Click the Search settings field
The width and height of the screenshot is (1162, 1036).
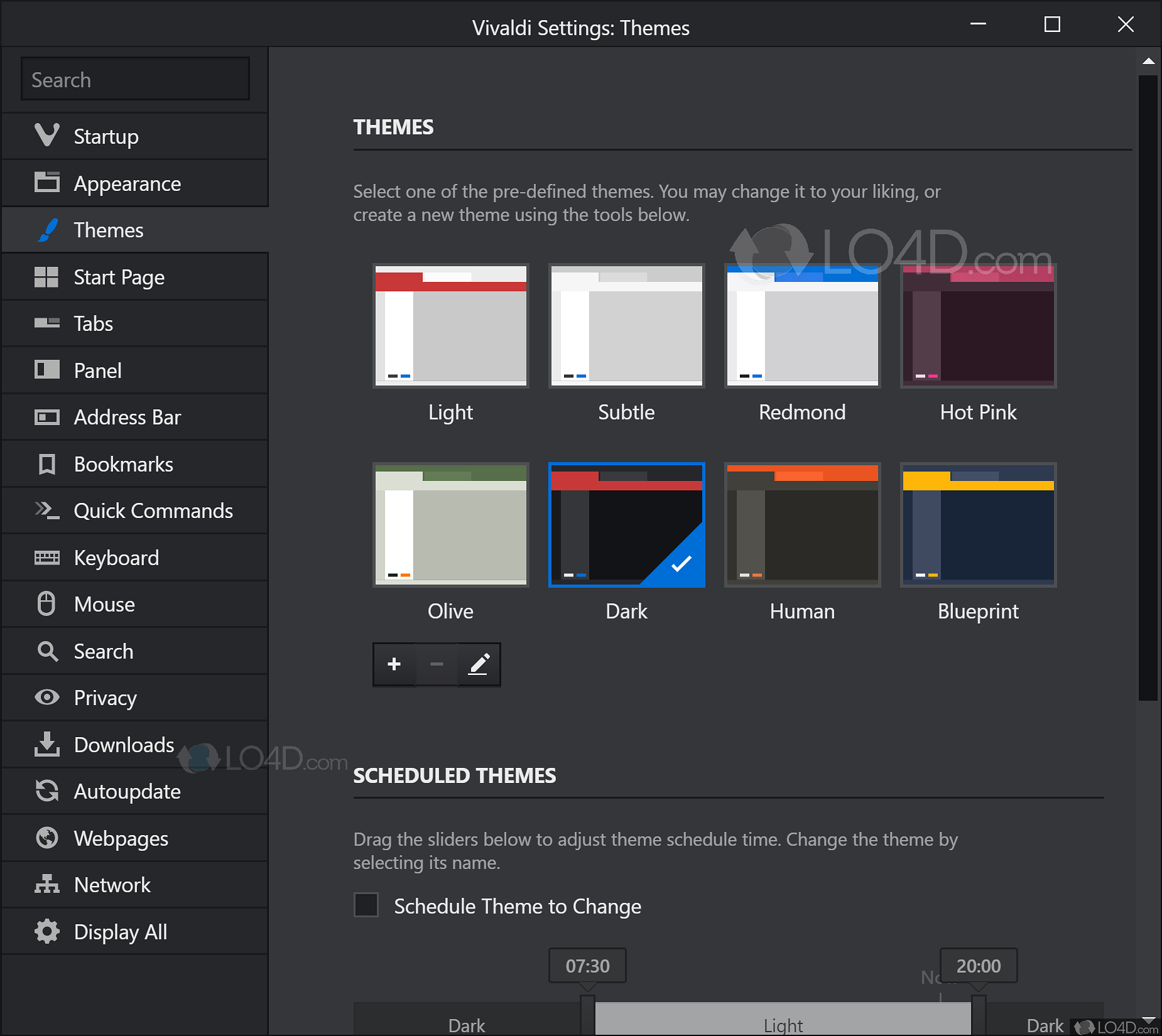tap(135, 78)
